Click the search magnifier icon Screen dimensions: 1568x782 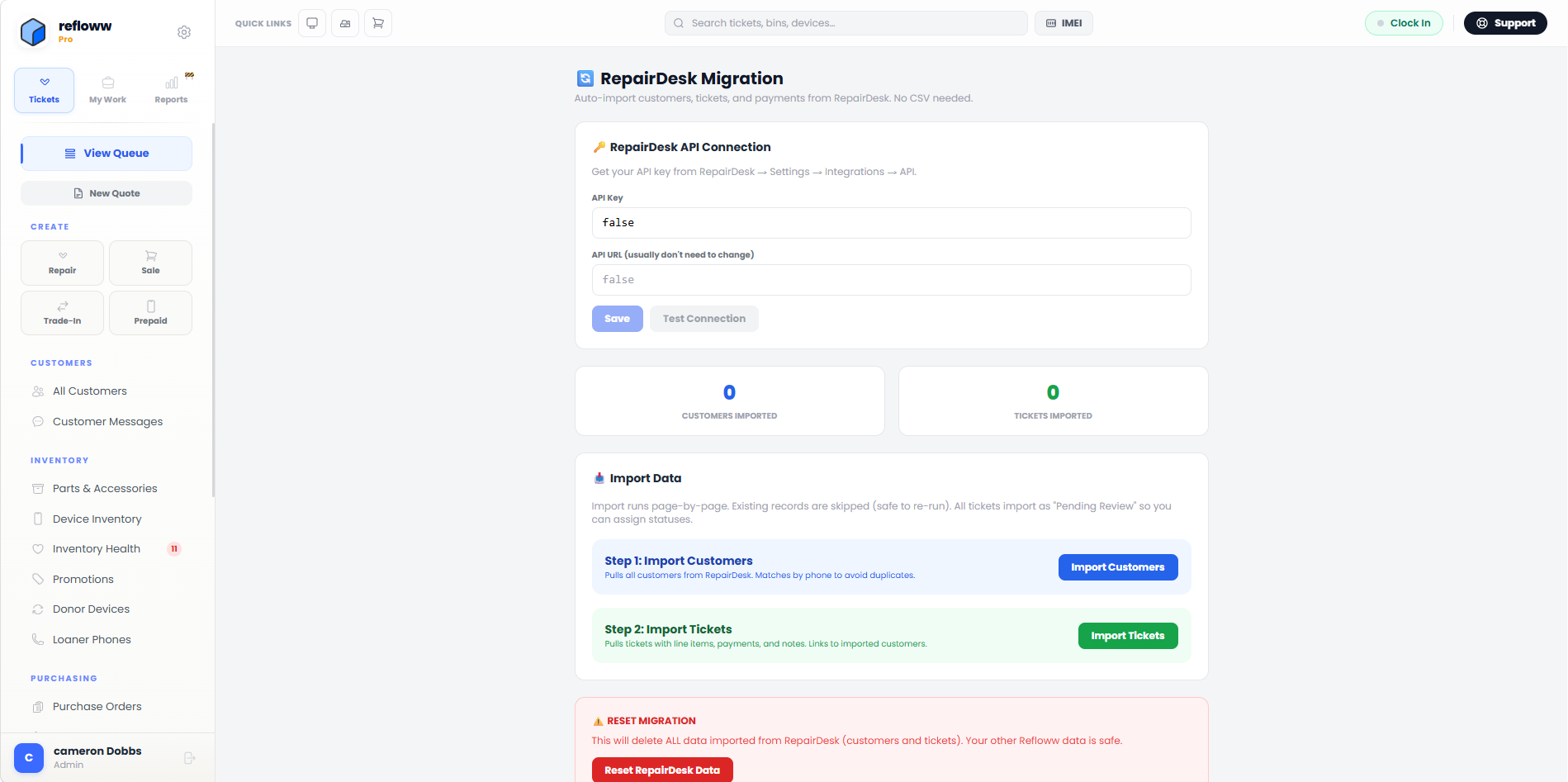679,23
